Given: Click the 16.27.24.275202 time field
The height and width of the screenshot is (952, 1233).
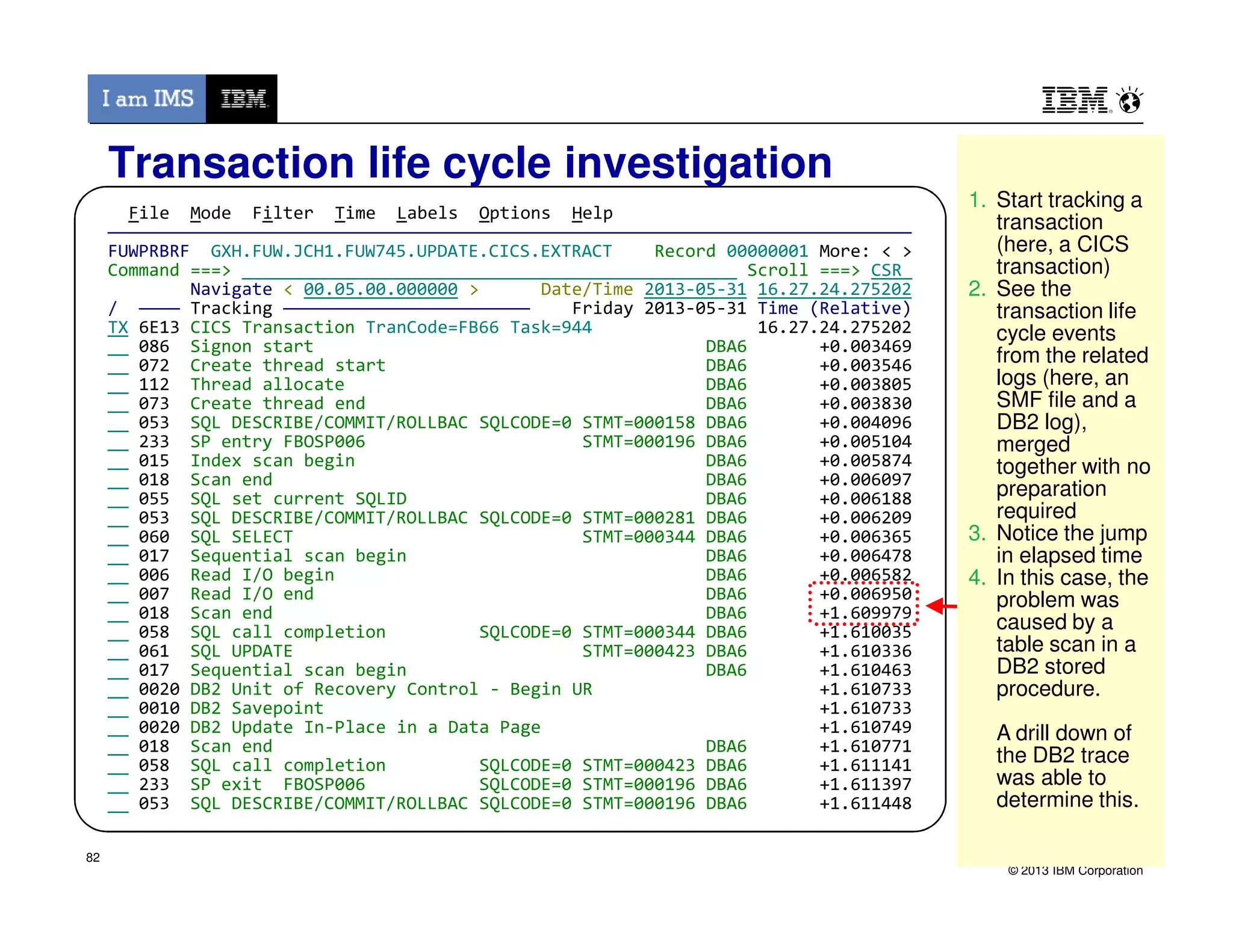Looking at the screenshot, I should (834, 289).
